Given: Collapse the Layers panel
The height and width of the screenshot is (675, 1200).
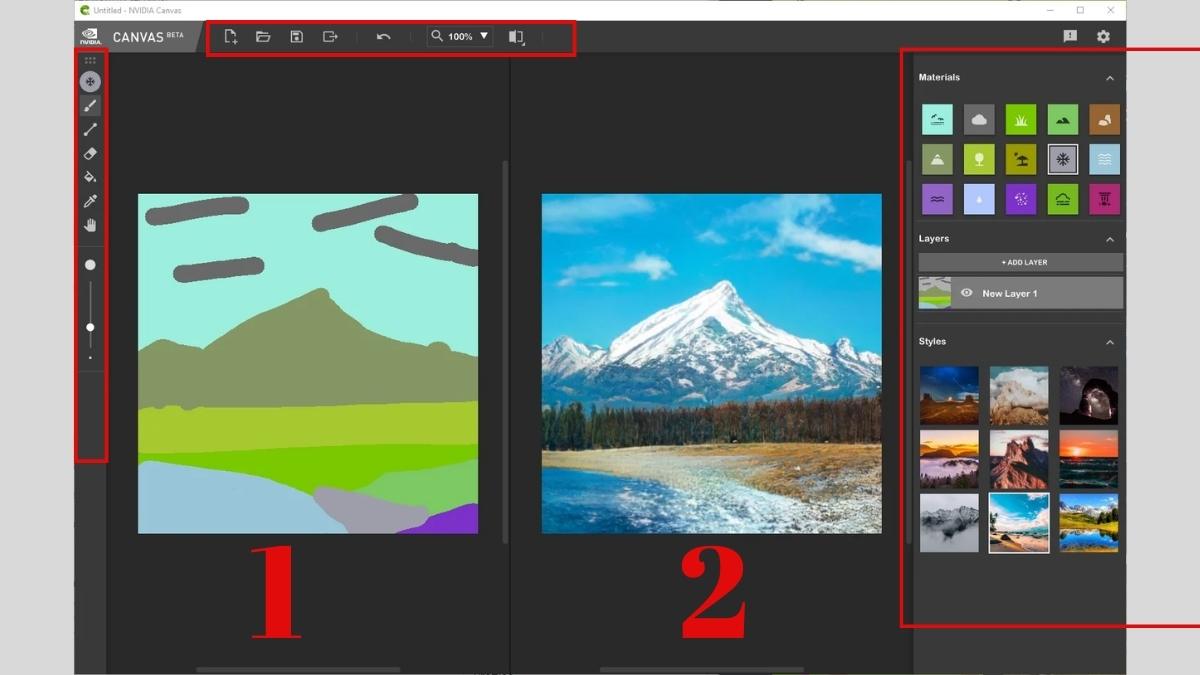Looking at the screenshot, I should coord(1109,240).
